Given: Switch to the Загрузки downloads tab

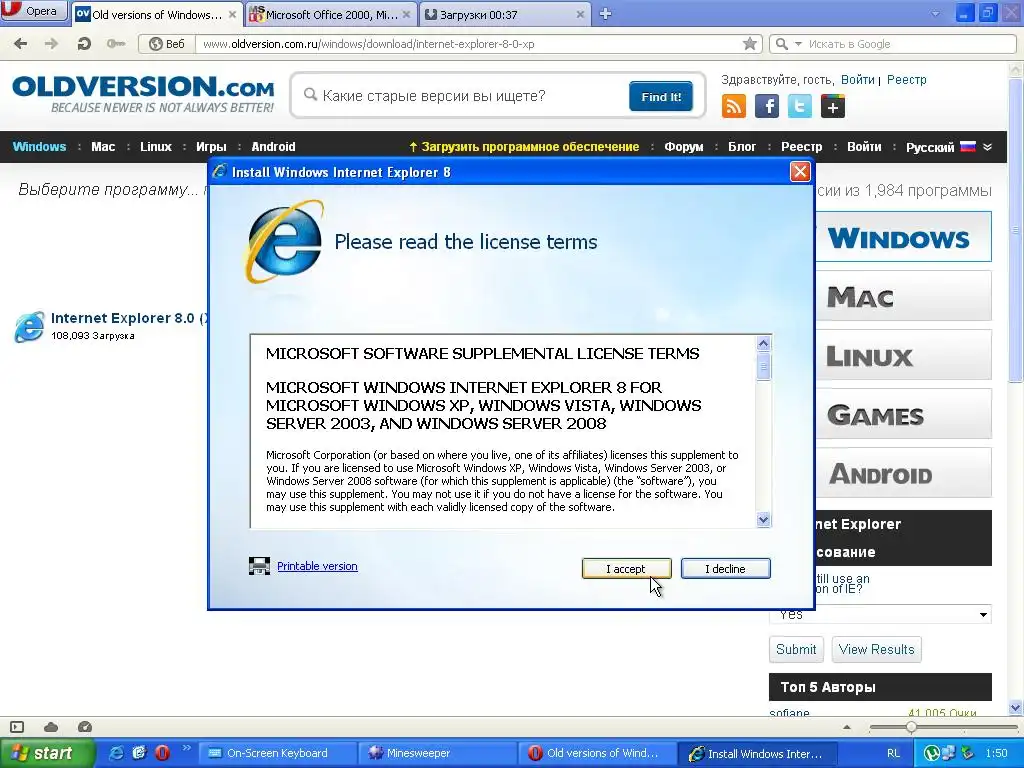Looking at the screenshot, I should coord(504,14).
